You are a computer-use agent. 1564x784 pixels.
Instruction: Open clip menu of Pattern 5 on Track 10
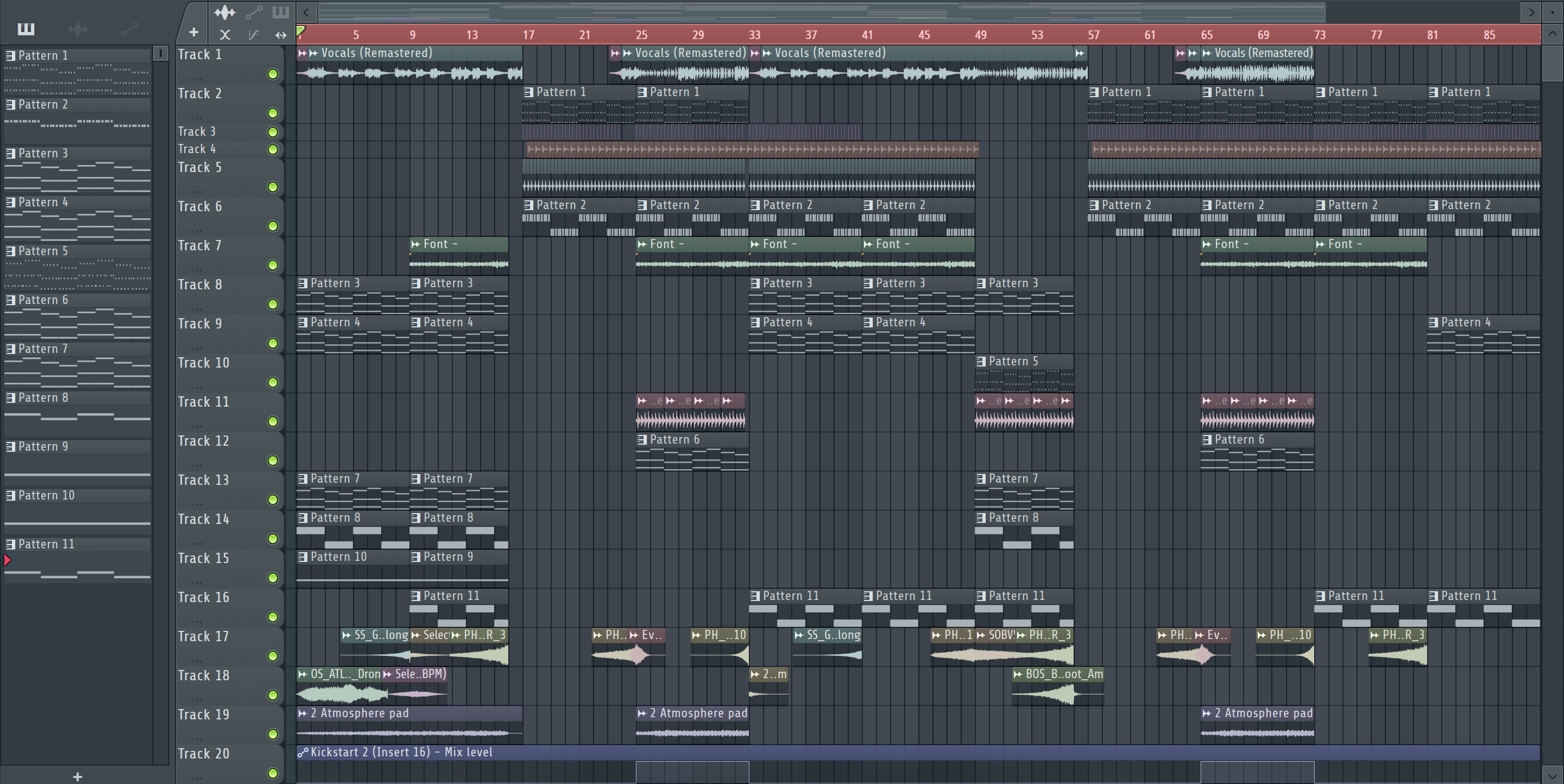click(981, 362)
